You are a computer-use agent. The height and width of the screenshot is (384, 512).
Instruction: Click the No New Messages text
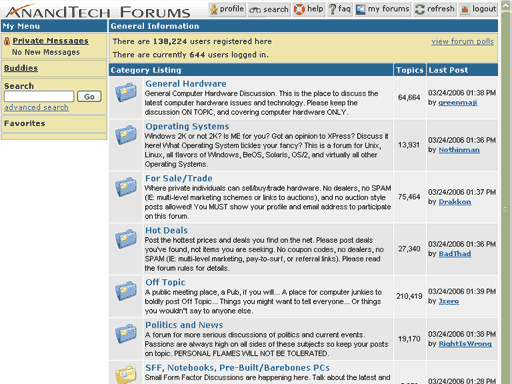click(46, 52)
